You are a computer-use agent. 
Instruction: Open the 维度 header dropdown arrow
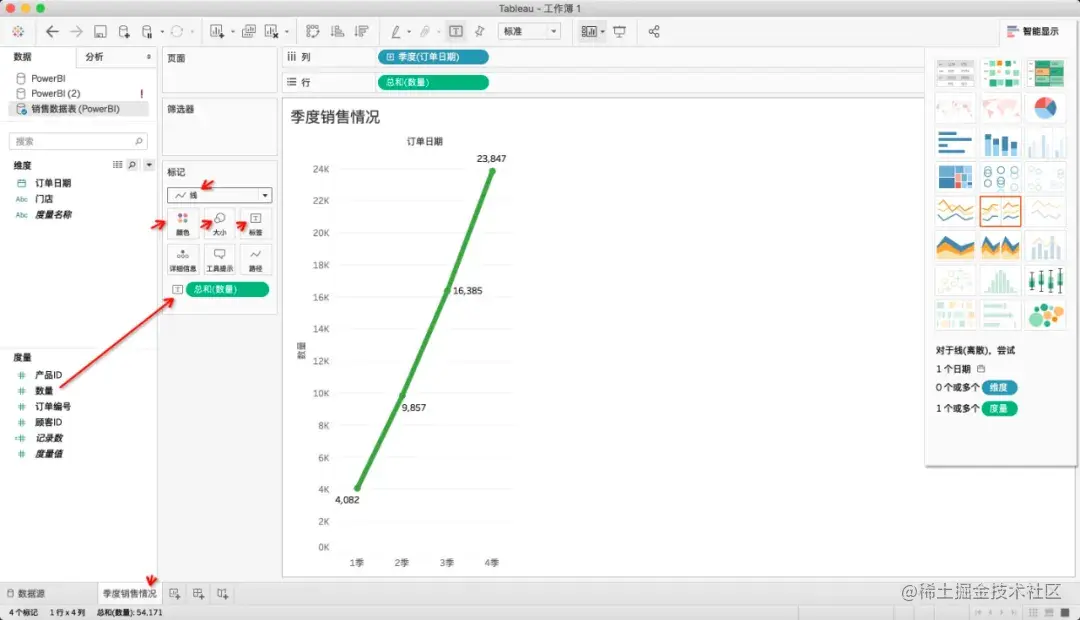149,165
